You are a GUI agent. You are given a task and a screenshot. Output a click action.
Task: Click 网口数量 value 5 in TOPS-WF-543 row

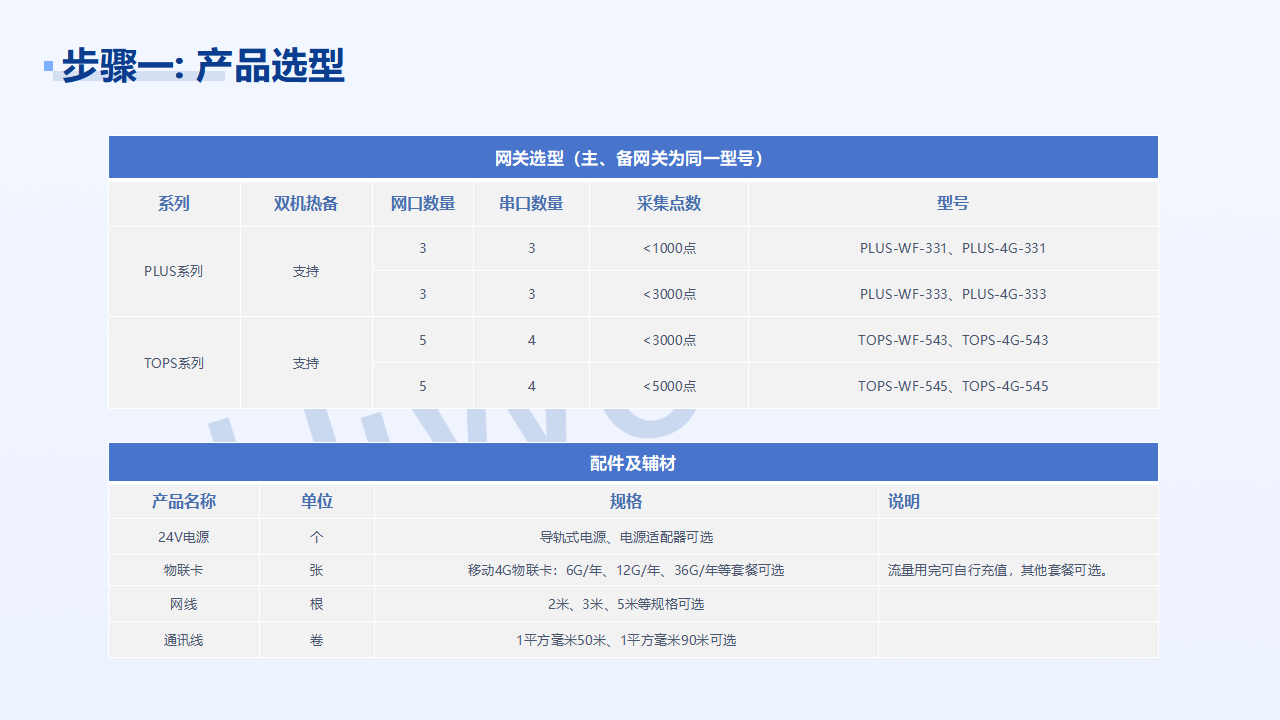pyautogui.click(x=423, y=340)
